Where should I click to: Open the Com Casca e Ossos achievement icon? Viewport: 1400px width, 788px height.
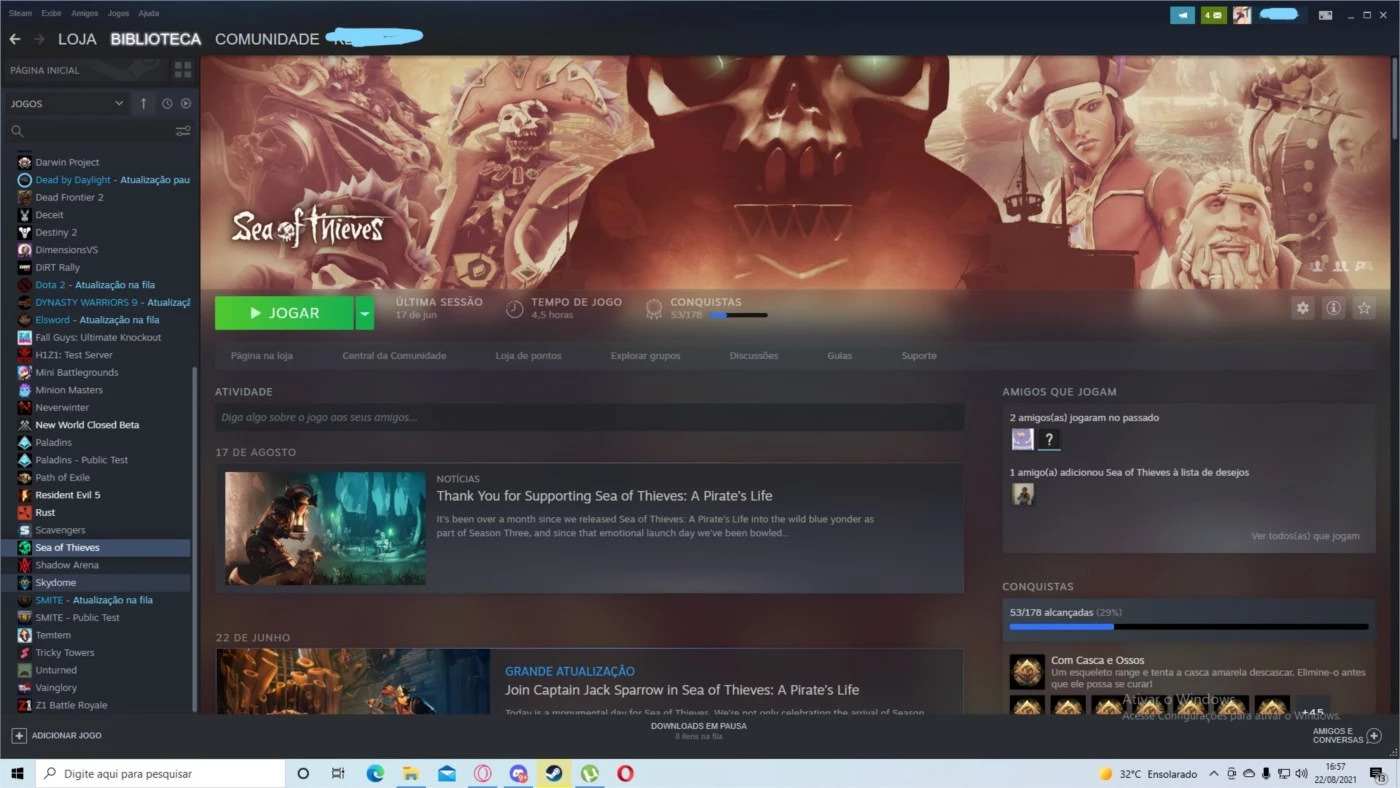tap(1027, 672)
